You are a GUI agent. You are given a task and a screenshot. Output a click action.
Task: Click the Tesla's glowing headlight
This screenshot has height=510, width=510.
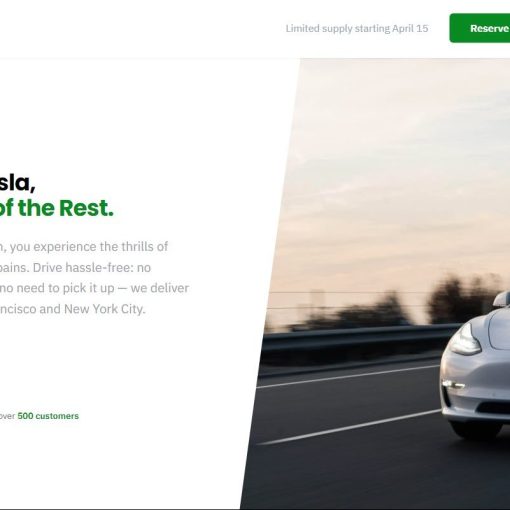pos(465,340)
